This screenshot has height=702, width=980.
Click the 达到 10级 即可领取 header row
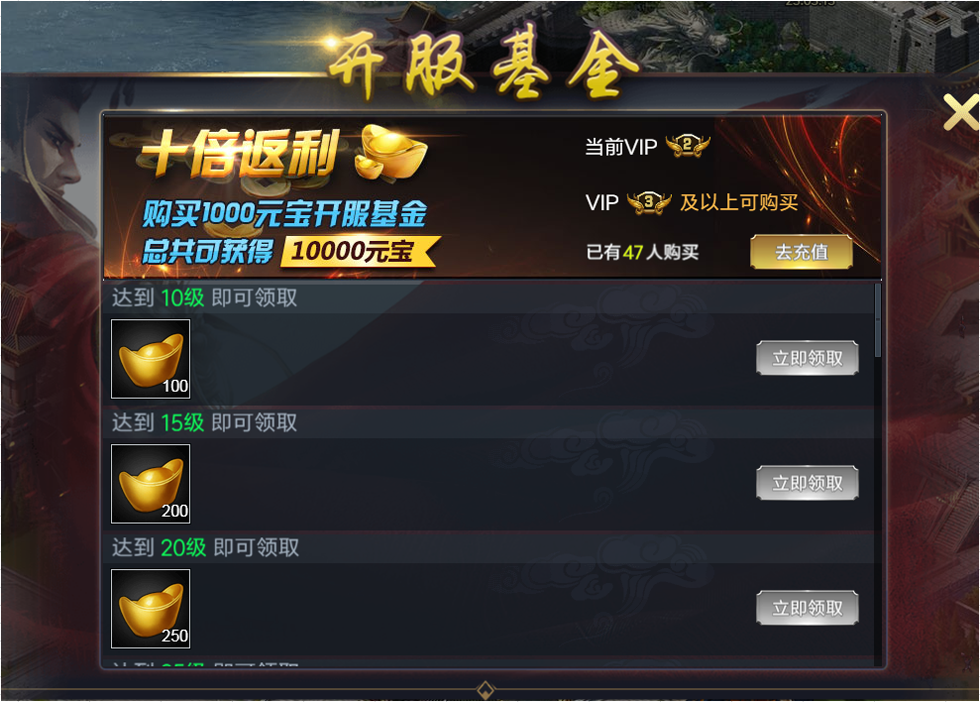tap(488, 298)
